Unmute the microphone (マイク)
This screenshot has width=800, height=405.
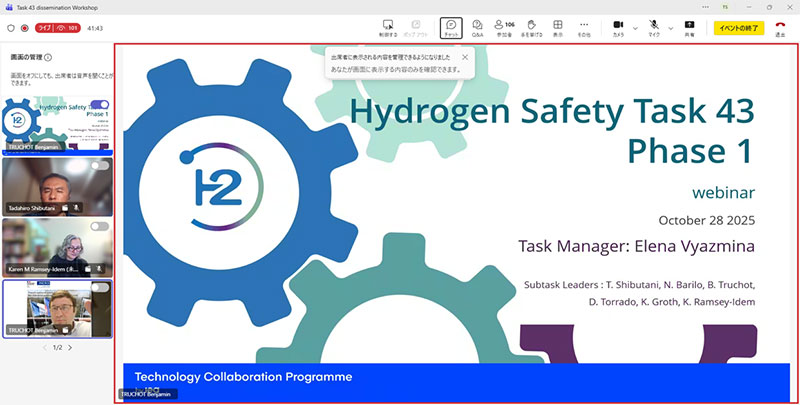(x=654, y=25)
